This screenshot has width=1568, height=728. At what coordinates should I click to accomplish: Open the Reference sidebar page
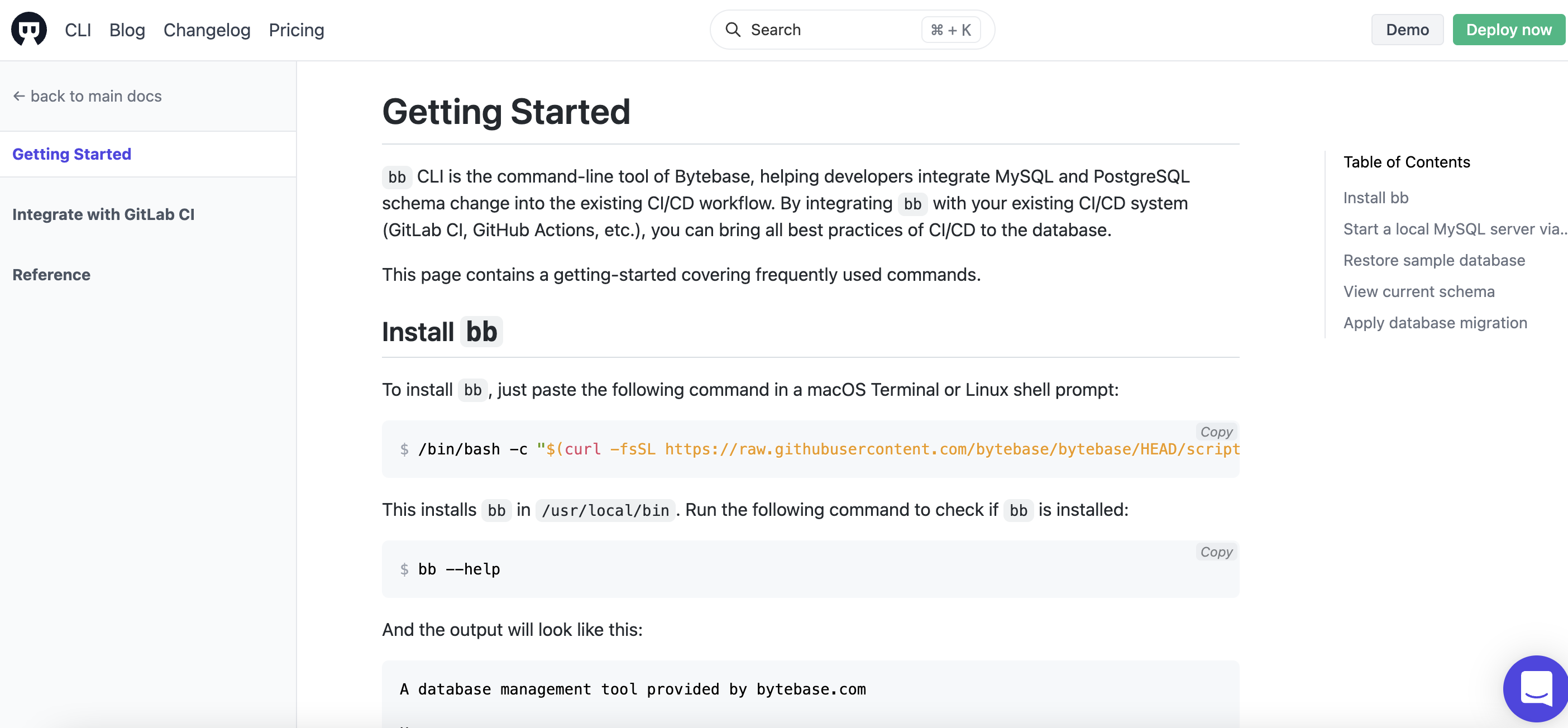[51, 274]
